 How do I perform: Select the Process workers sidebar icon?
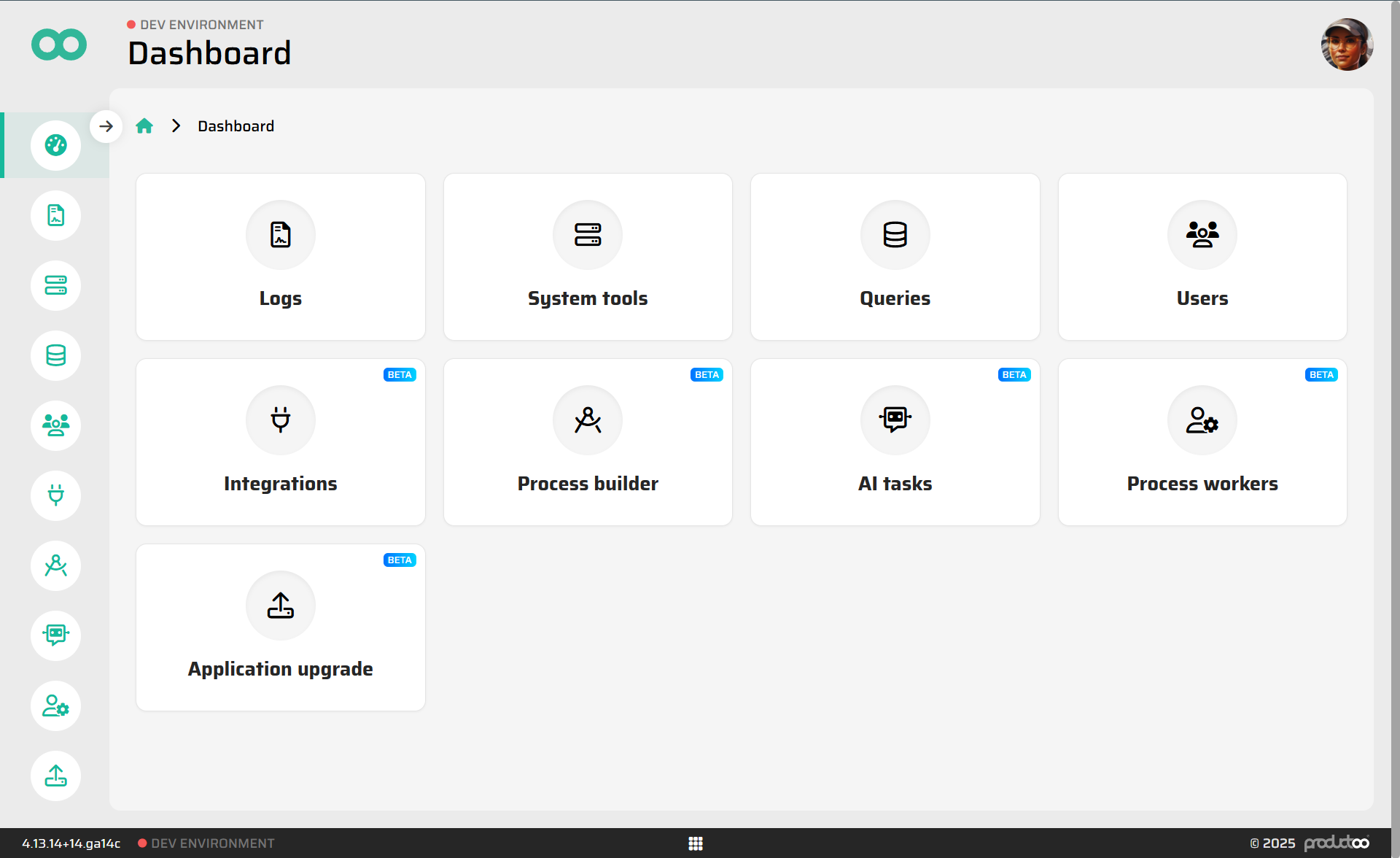(x=55, y=706)
